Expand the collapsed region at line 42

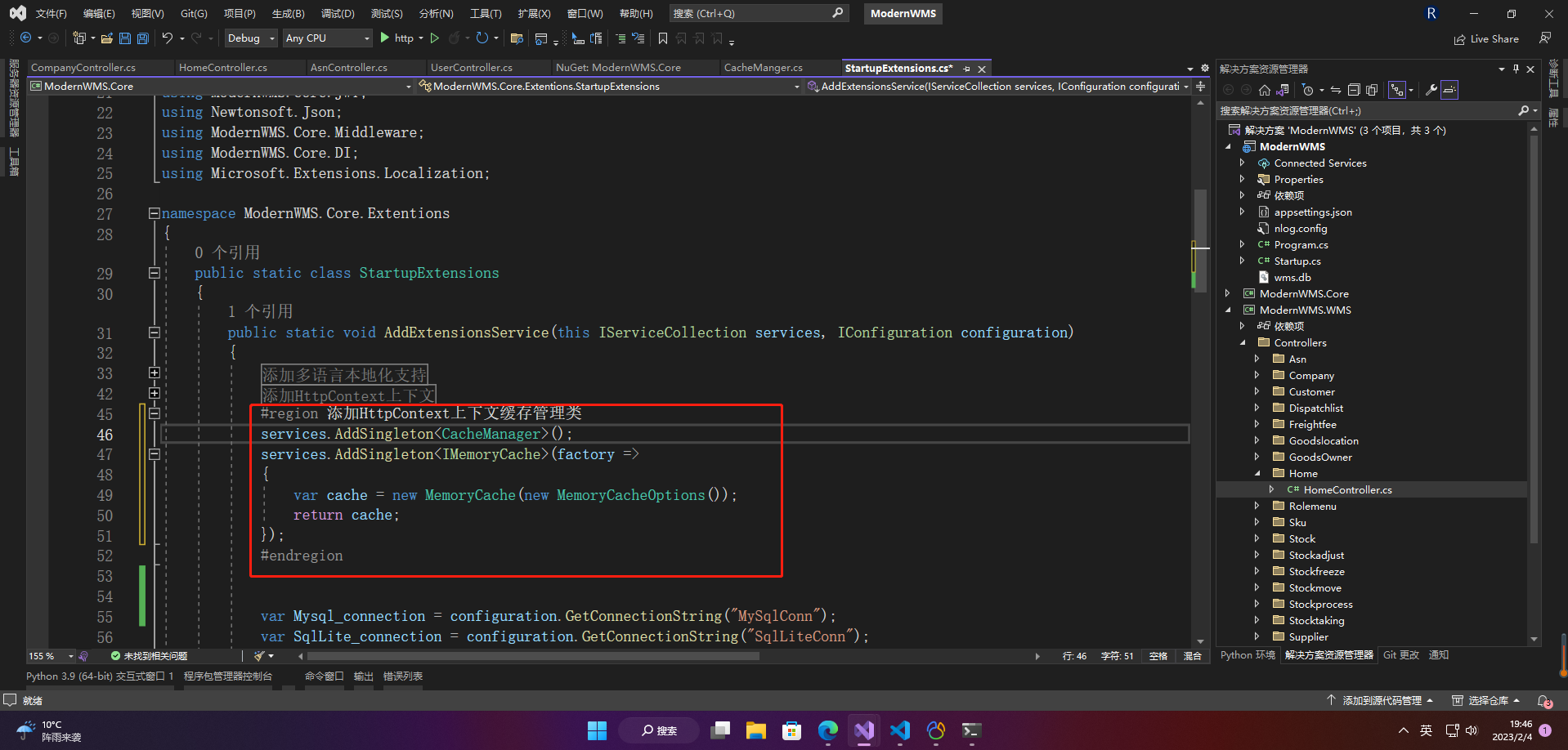pos(154,393)
